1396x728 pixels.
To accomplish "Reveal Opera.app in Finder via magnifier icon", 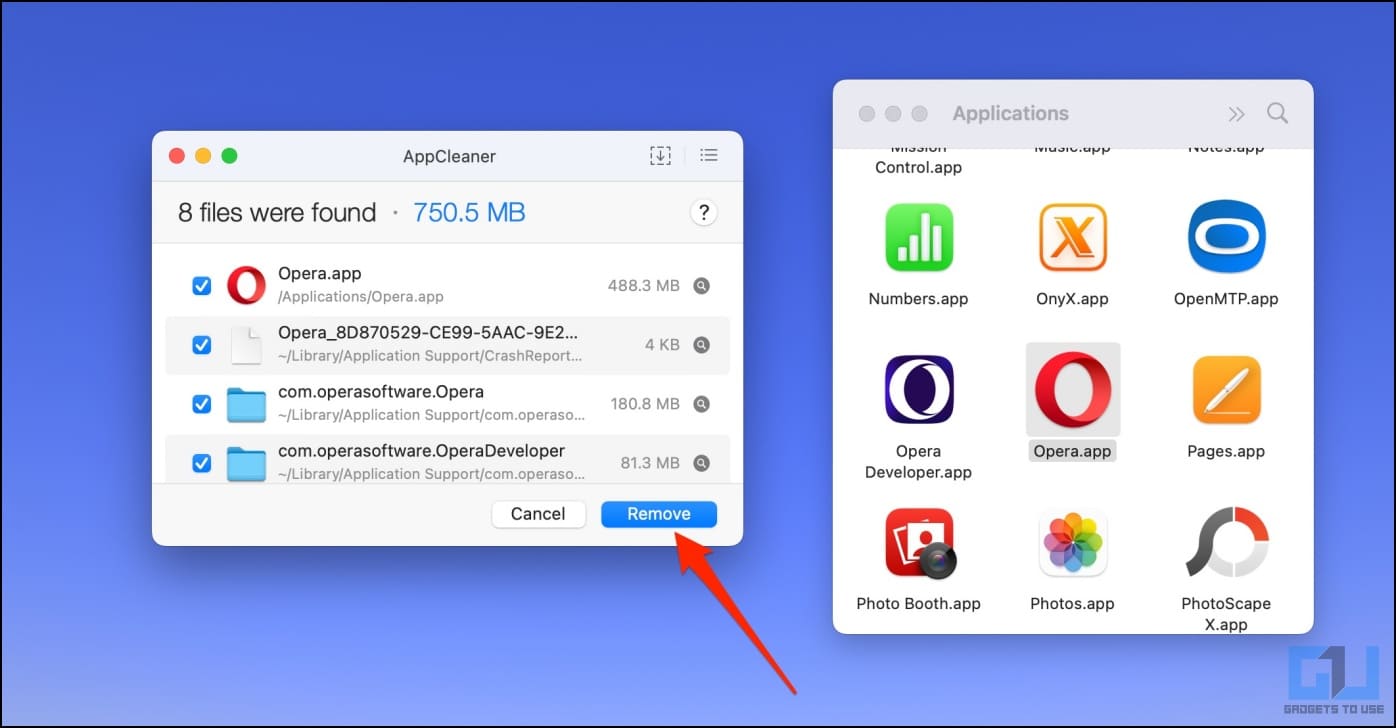I will pos(702,286).
